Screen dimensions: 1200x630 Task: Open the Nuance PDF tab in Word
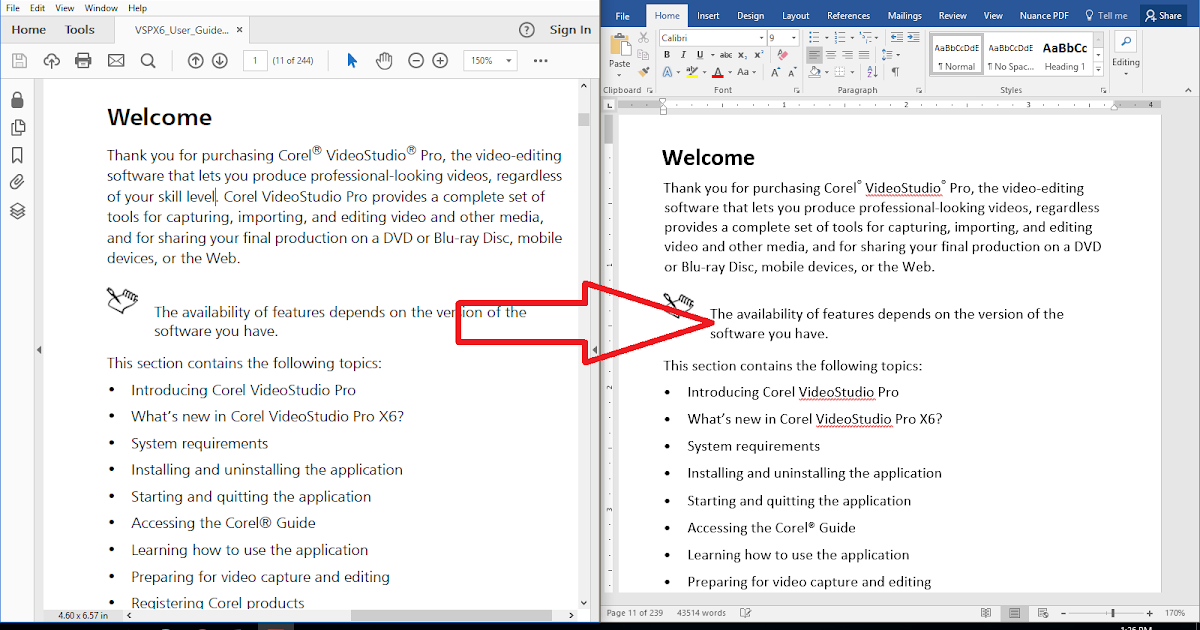[x=1045, y=16]
